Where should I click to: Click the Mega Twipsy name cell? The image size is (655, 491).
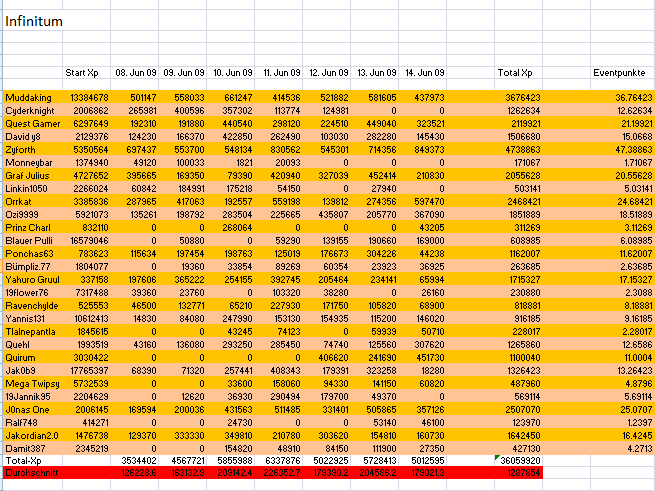point(33,383)
